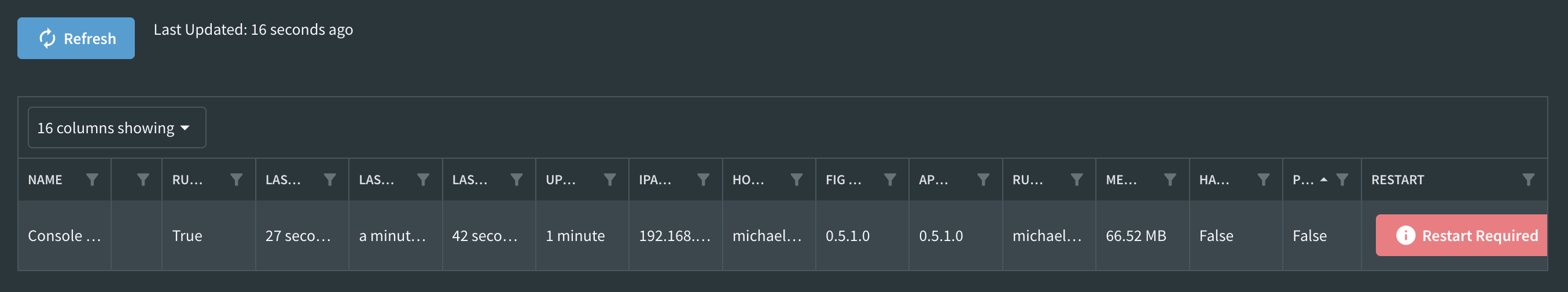Viewport: 1568px width, 292px height.
Task: Click the 192.168... IP address cell
Action: [676, 235]
